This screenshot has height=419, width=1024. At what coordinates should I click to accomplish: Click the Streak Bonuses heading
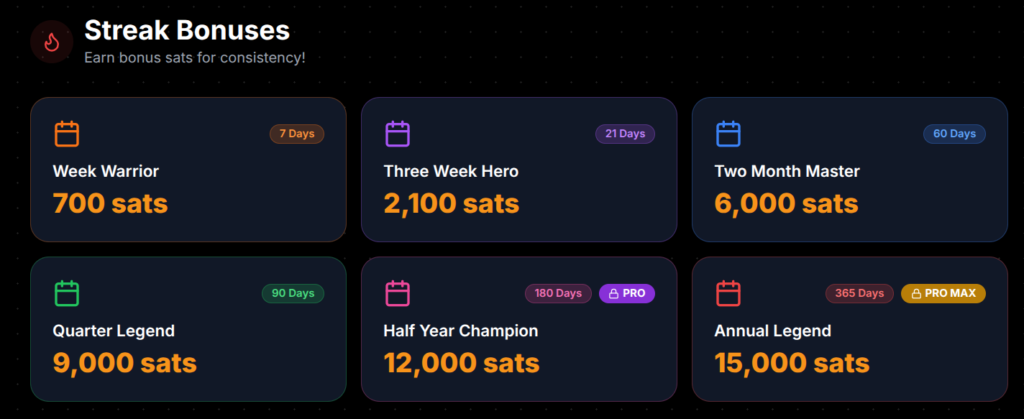[x=187, y=30]
